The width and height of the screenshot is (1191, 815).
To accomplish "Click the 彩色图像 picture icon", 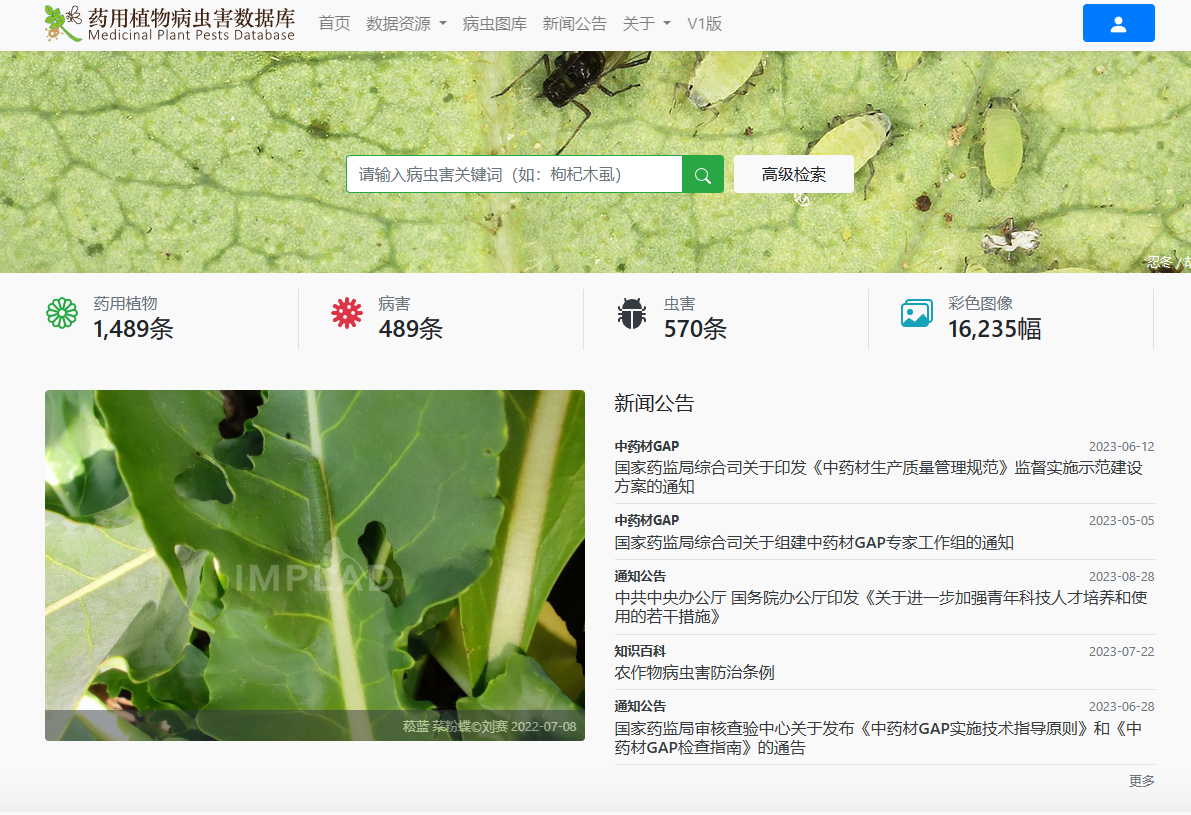I will (x=917, y=313).
